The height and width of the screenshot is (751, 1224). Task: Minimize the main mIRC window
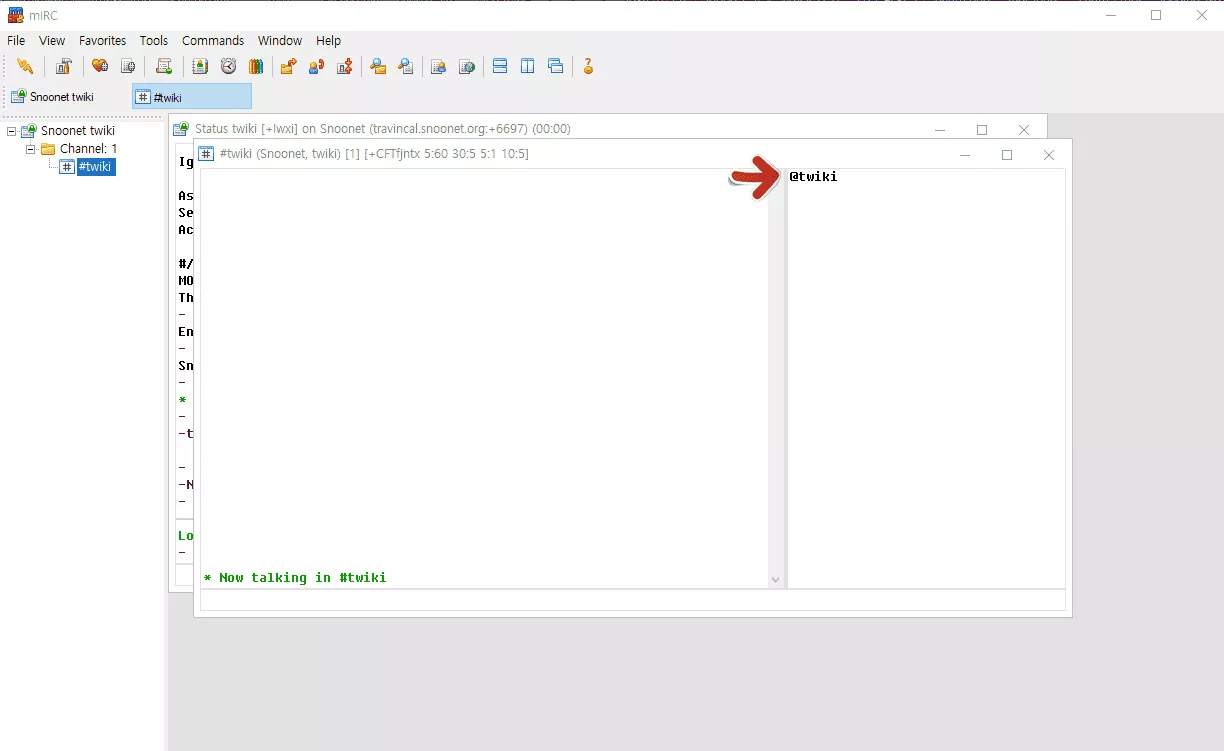click(1110, 15)
